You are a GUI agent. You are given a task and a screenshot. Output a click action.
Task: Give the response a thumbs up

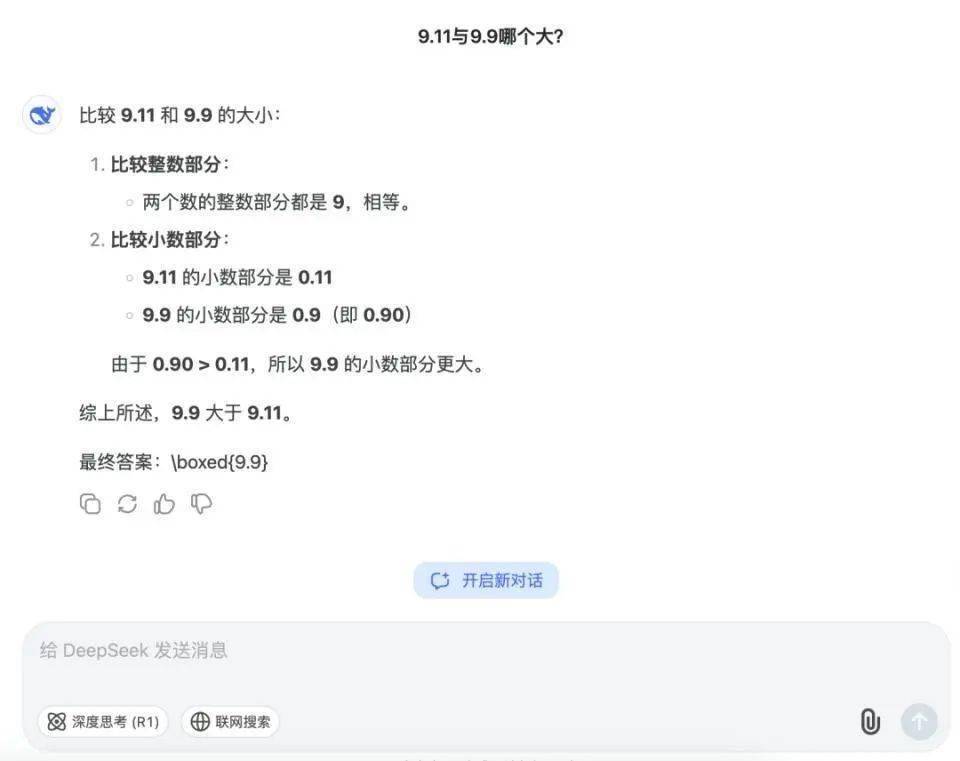tap(164, 504)
